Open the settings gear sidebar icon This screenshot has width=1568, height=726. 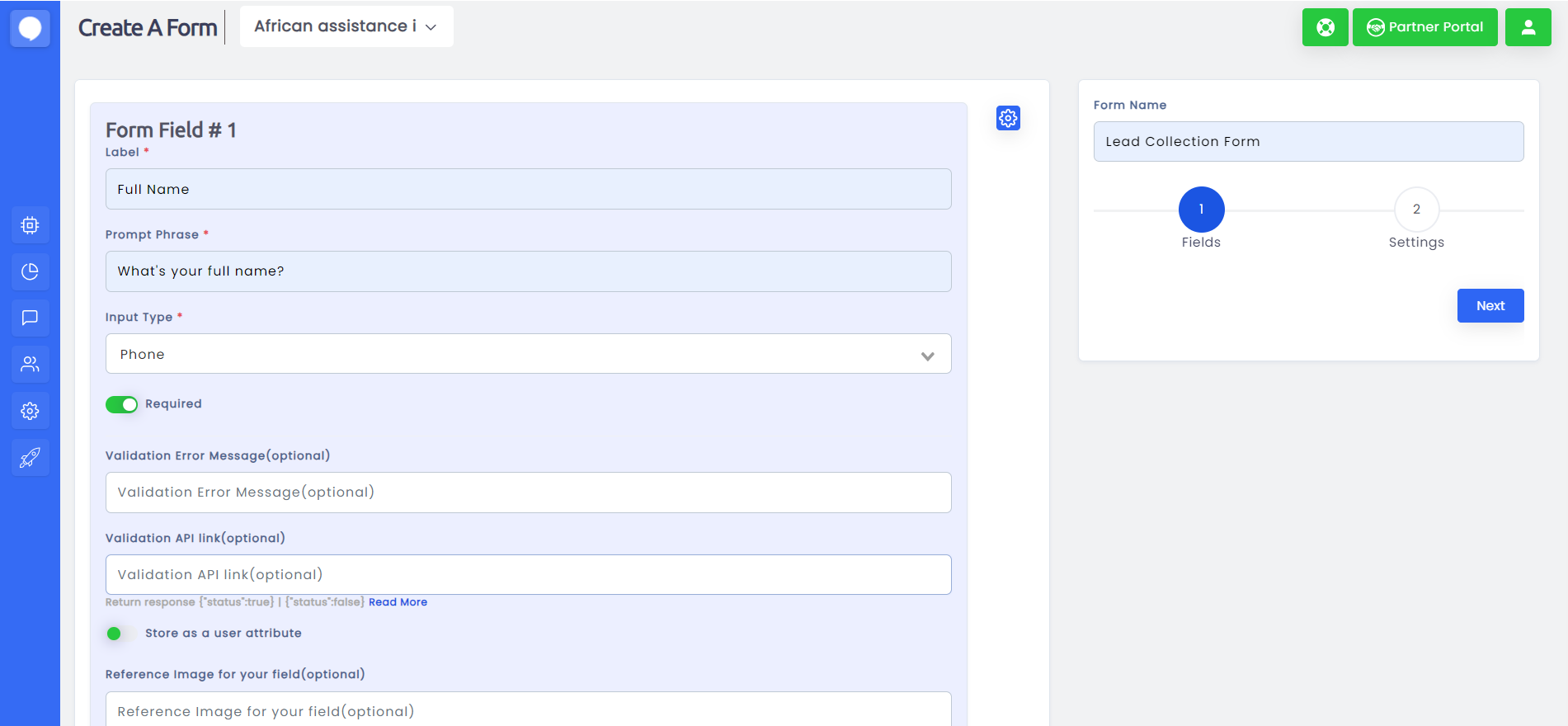click(x=30, y=411)
